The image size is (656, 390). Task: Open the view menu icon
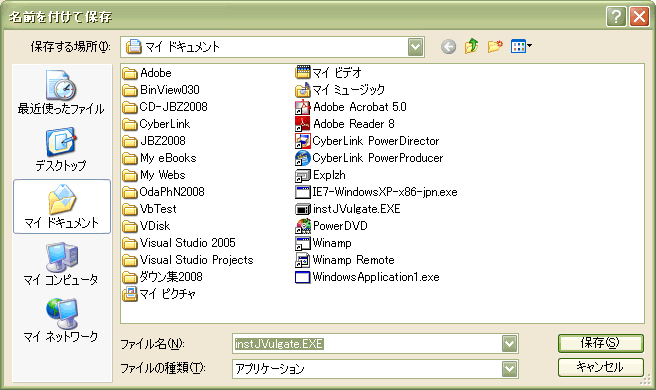[521, 46]
